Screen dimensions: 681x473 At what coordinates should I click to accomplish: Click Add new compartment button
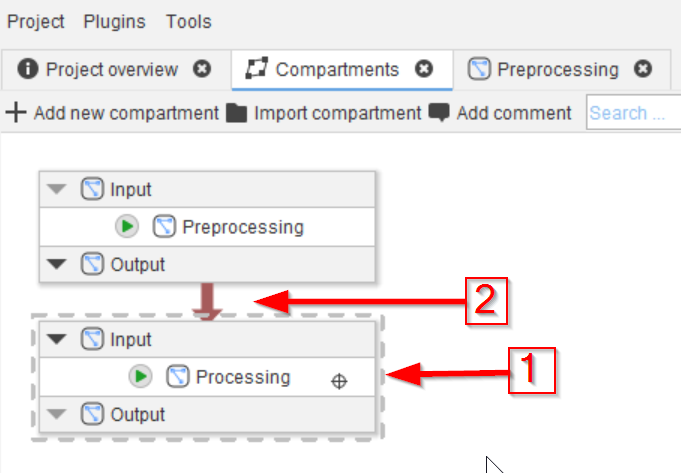(112, 113)
